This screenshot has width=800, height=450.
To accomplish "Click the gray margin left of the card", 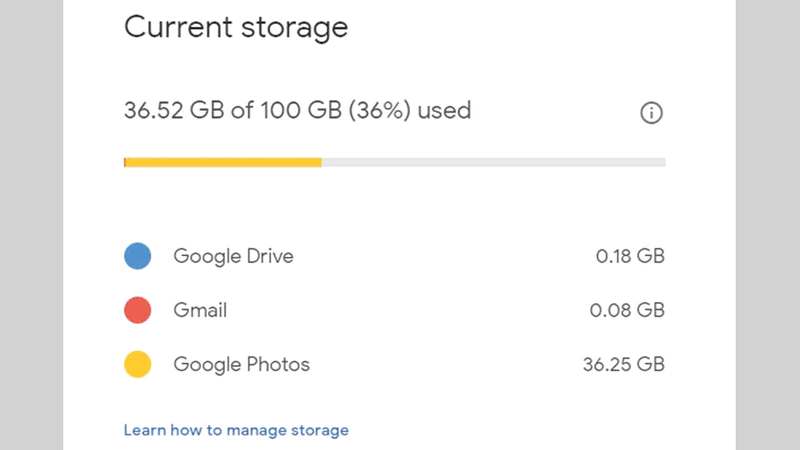I will (x=31, y=225).
